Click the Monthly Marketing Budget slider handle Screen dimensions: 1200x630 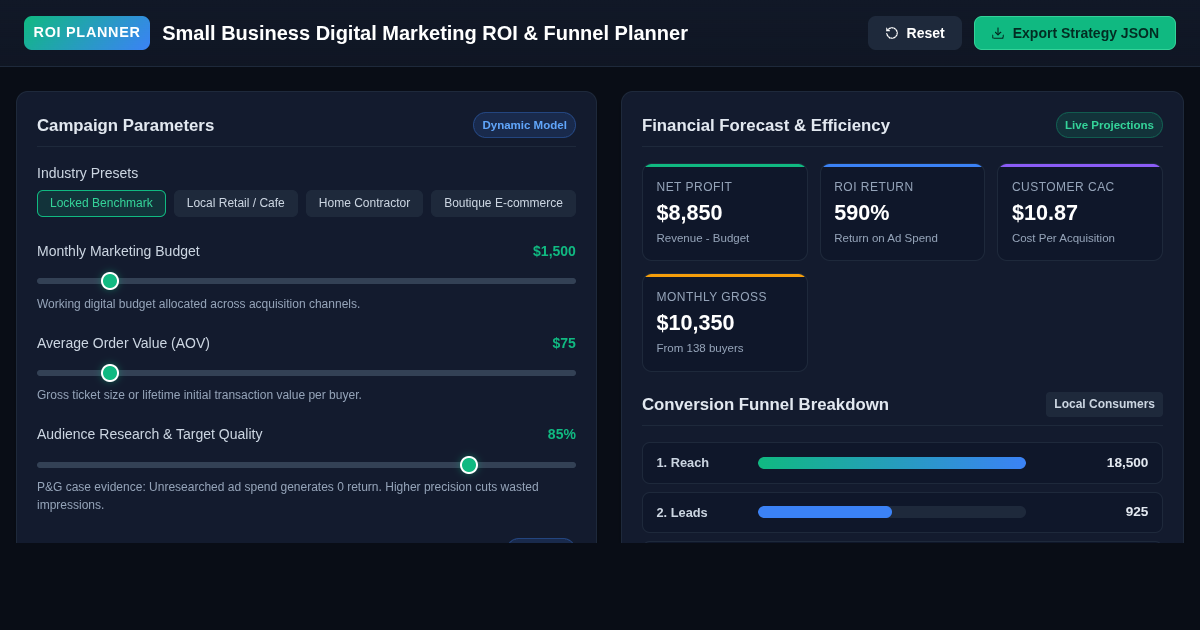(110, 281)
